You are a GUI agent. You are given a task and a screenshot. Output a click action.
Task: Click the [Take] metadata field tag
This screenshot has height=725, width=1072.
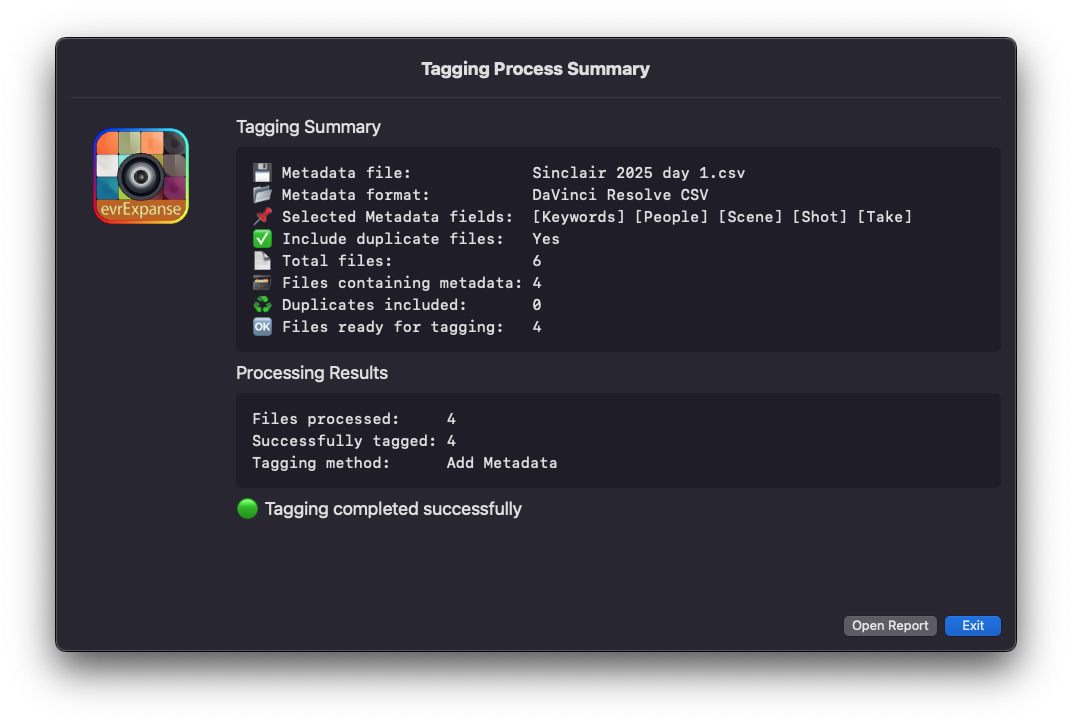[x=885, y=217]
